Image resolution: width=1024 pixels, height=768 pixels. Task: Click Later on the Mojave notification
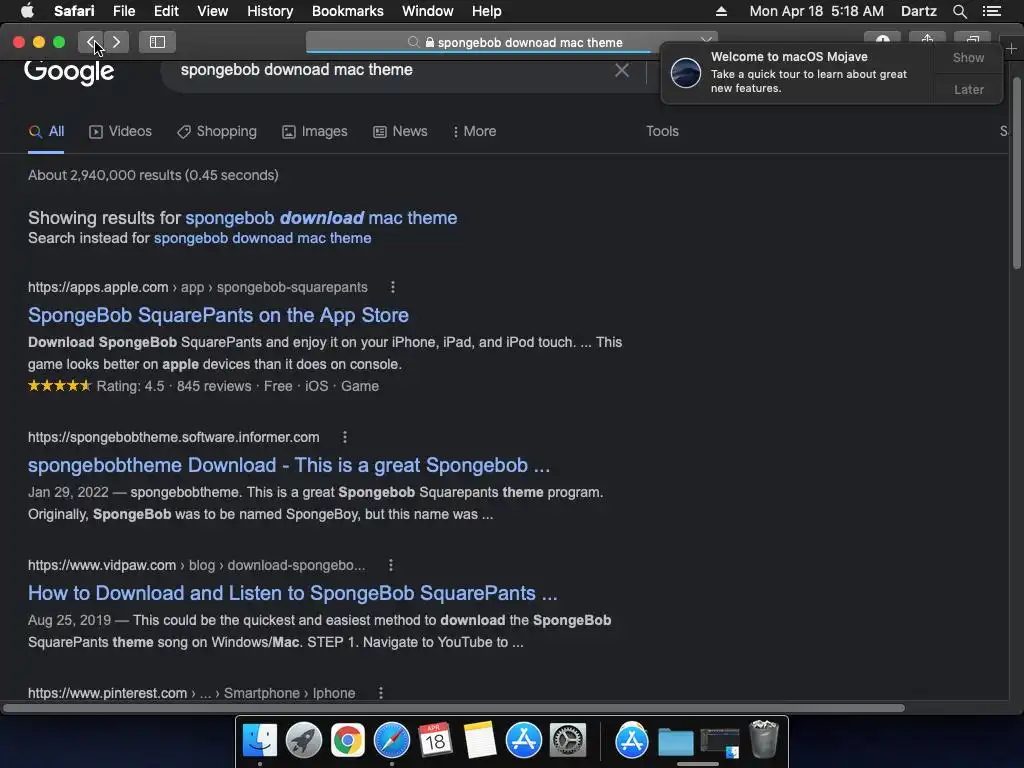pos(968,89)
